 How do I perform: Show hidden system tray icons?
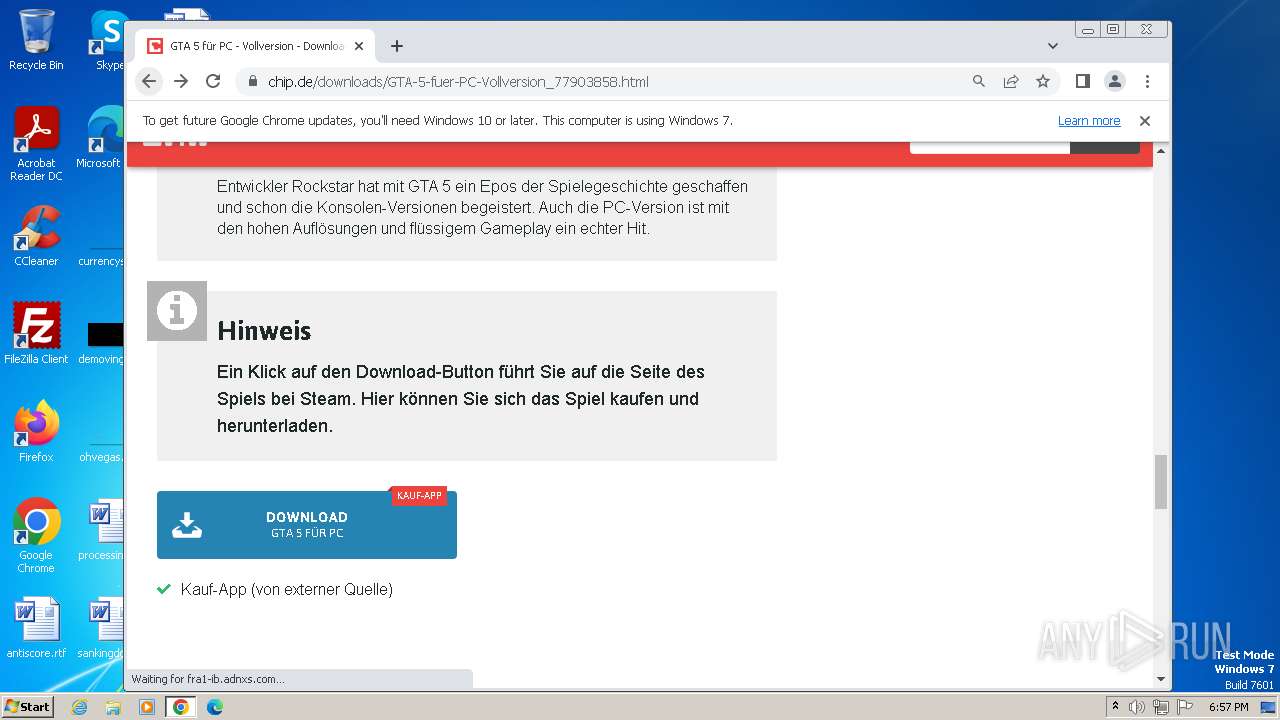click(x=1116, y=707)
